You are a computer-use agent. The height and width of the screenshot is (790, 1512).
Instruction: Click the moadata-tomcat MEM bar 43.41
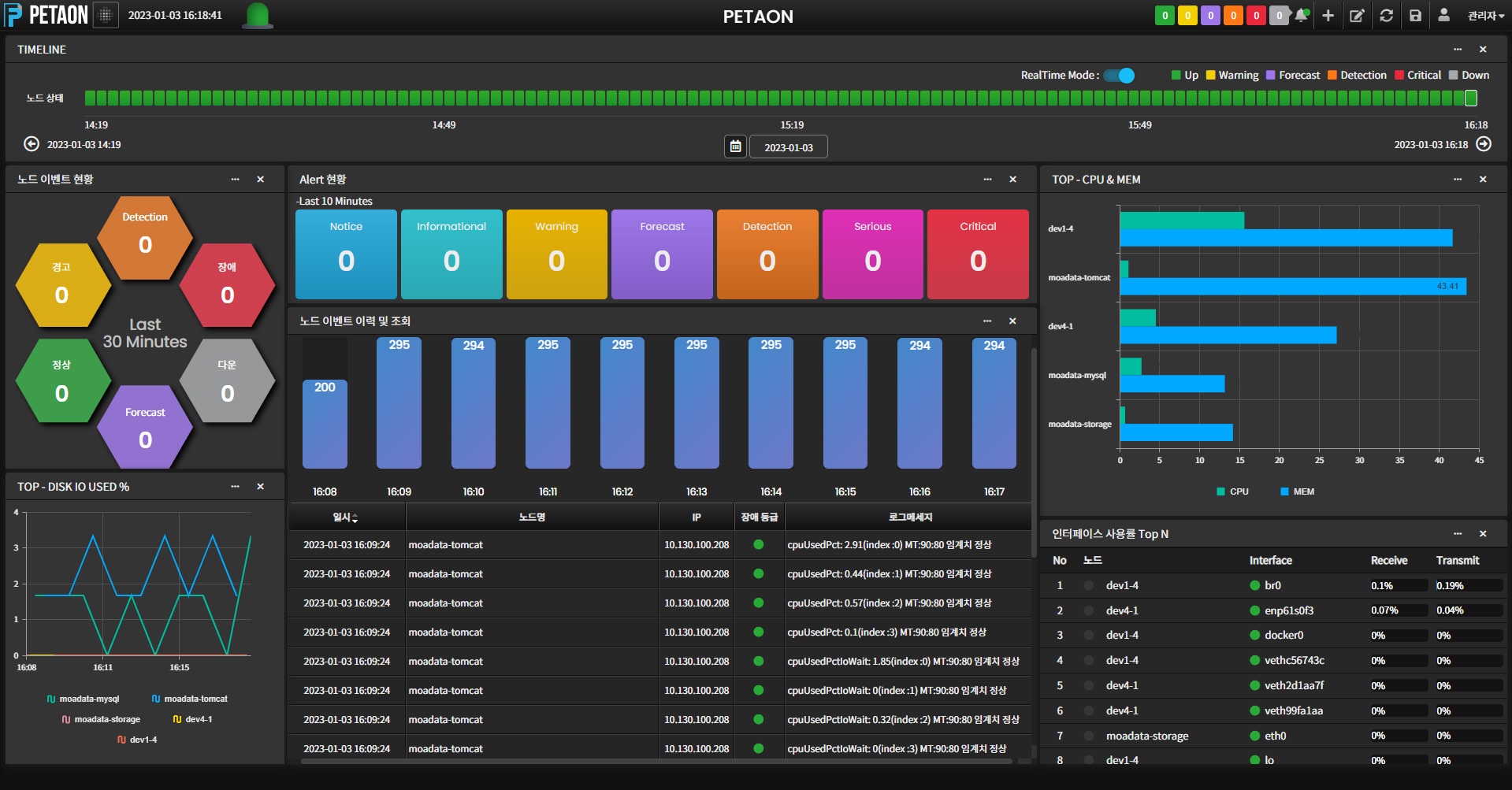coord(1293,286)
